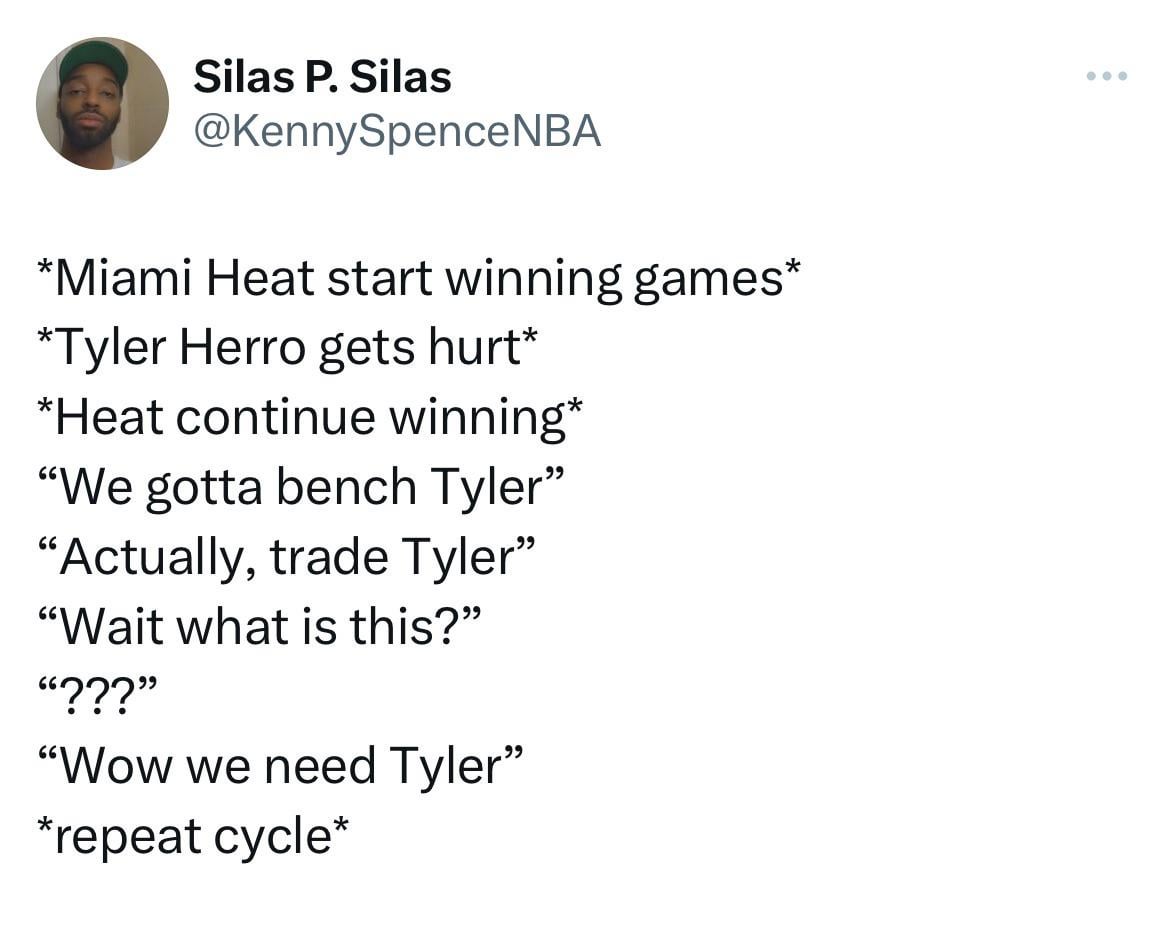The height and width of the screenshot is (928, 1170).
Task: Click the @KennySpenceNBA handle
Action: point(396,131)
